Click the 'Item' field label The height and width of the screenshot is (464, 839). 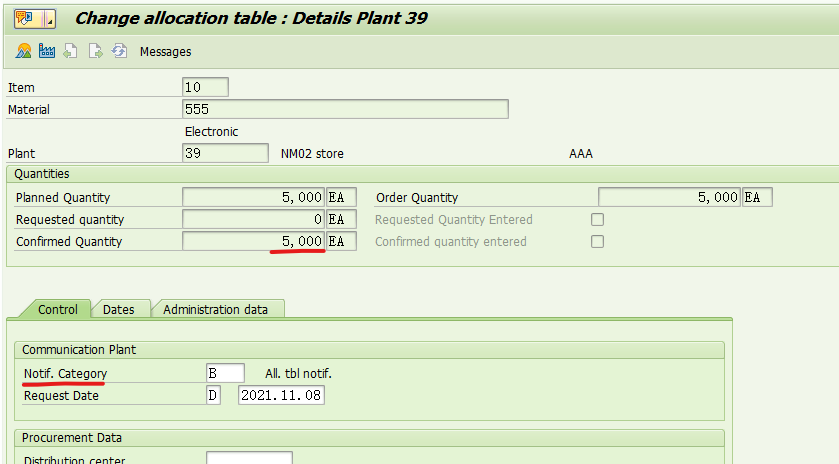tap(21, 88)
